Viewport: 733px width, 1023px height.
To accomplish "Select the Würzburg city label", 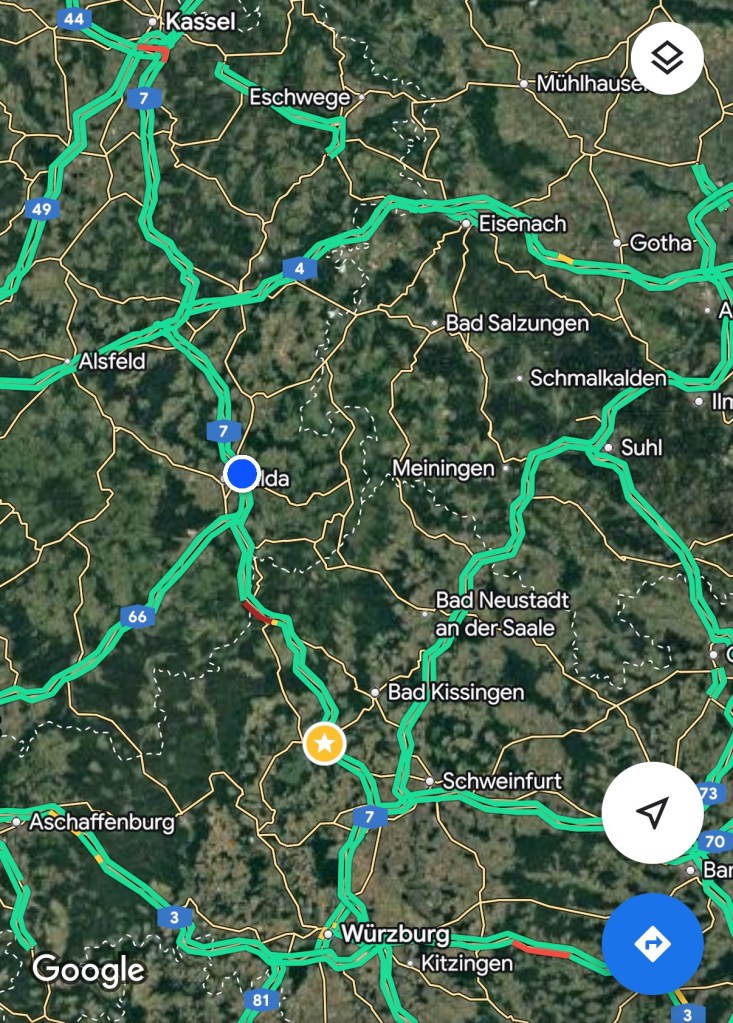I will click(x=395, y=934).
